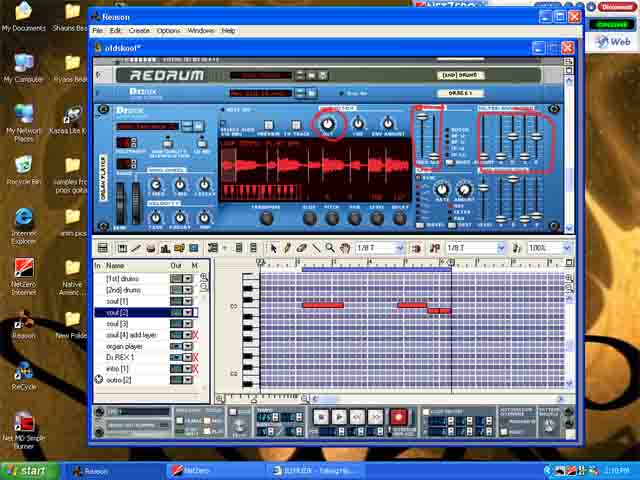Open the Windows menu
The width and height of the screenshot is (640, 480).
point(201,31)
